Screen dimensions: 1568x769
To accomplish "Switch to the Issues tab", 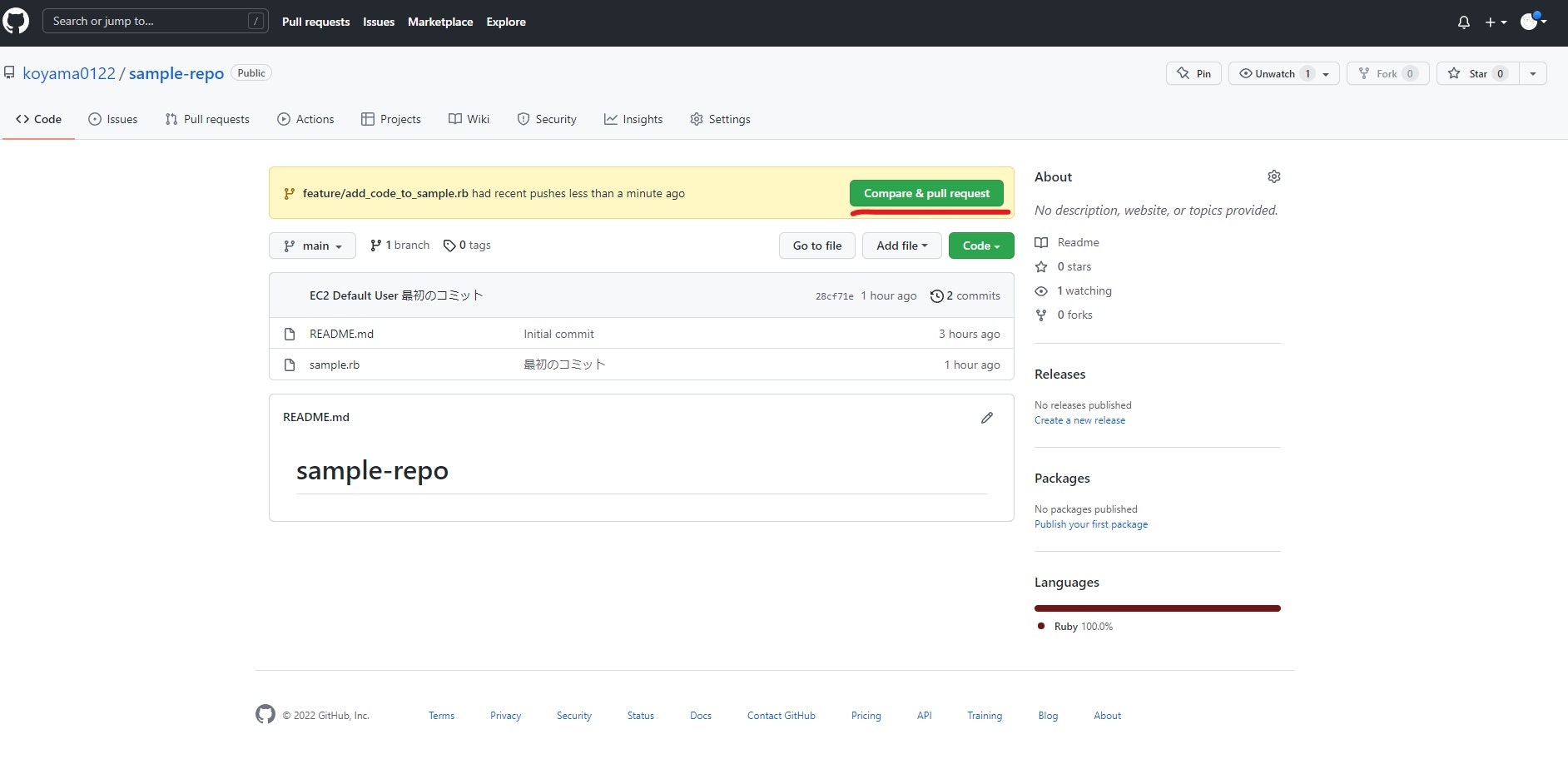I will 113,119.
